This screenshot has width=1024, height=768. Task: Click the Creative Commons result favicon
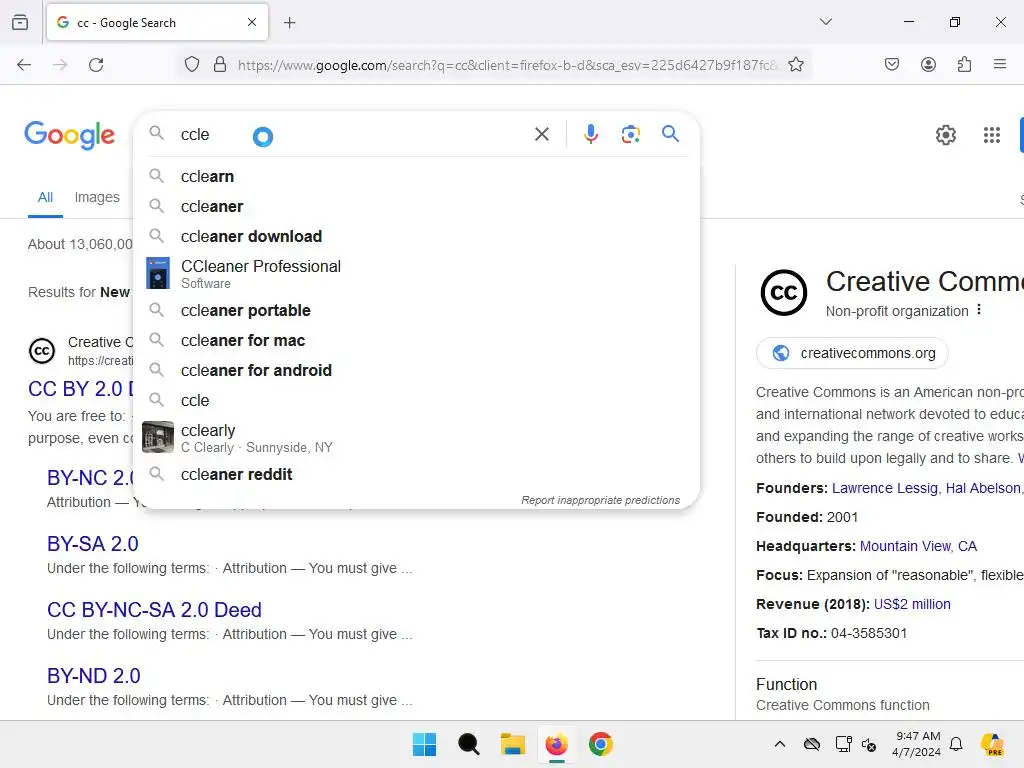click(x=42, y=351)
